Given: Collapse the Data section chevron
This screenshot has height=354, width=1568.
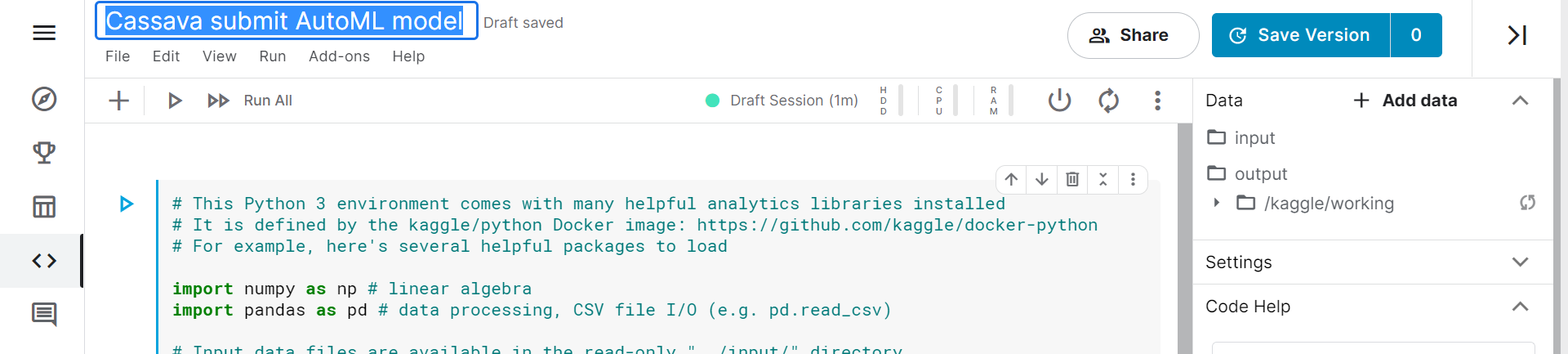Looking at the screenshot, I should click(x=1520, y=101).
